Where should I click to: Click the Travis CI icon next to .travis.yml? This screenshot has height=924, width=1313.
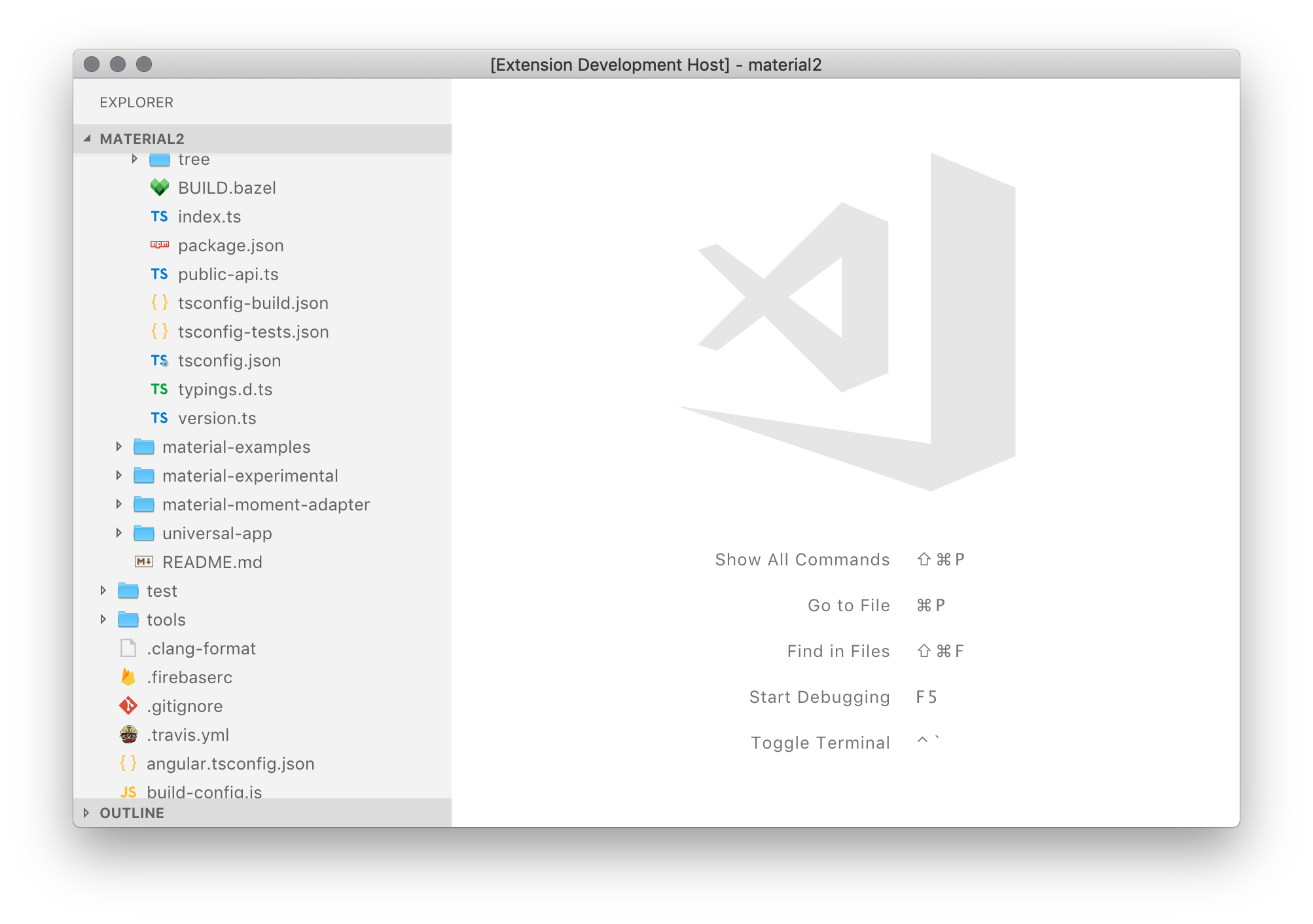(129, 735)
